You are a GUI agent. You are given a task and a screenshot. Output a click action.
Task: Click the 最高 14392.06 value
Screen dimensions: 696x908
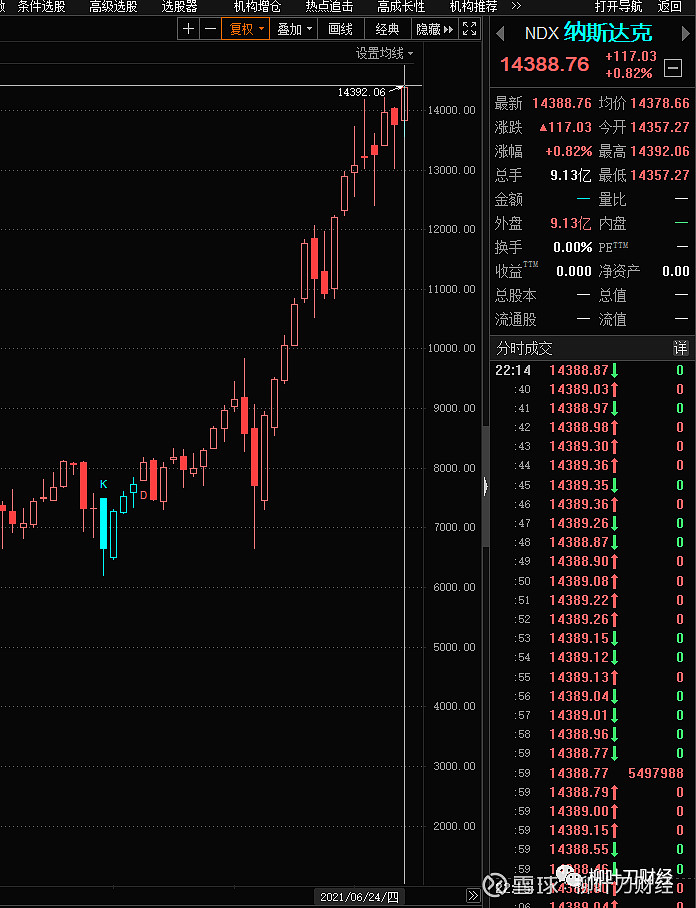[660, 151]
